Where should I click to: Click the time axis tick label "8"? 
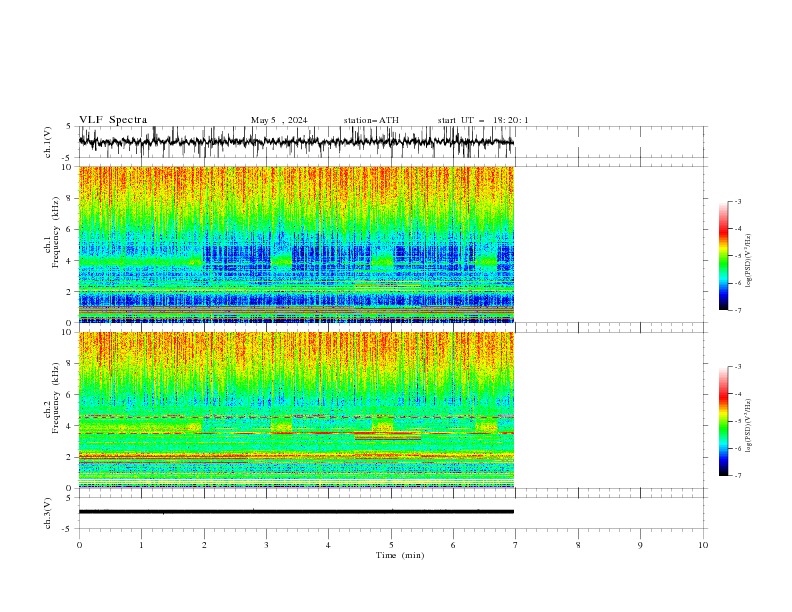click(x=578, y=545)
